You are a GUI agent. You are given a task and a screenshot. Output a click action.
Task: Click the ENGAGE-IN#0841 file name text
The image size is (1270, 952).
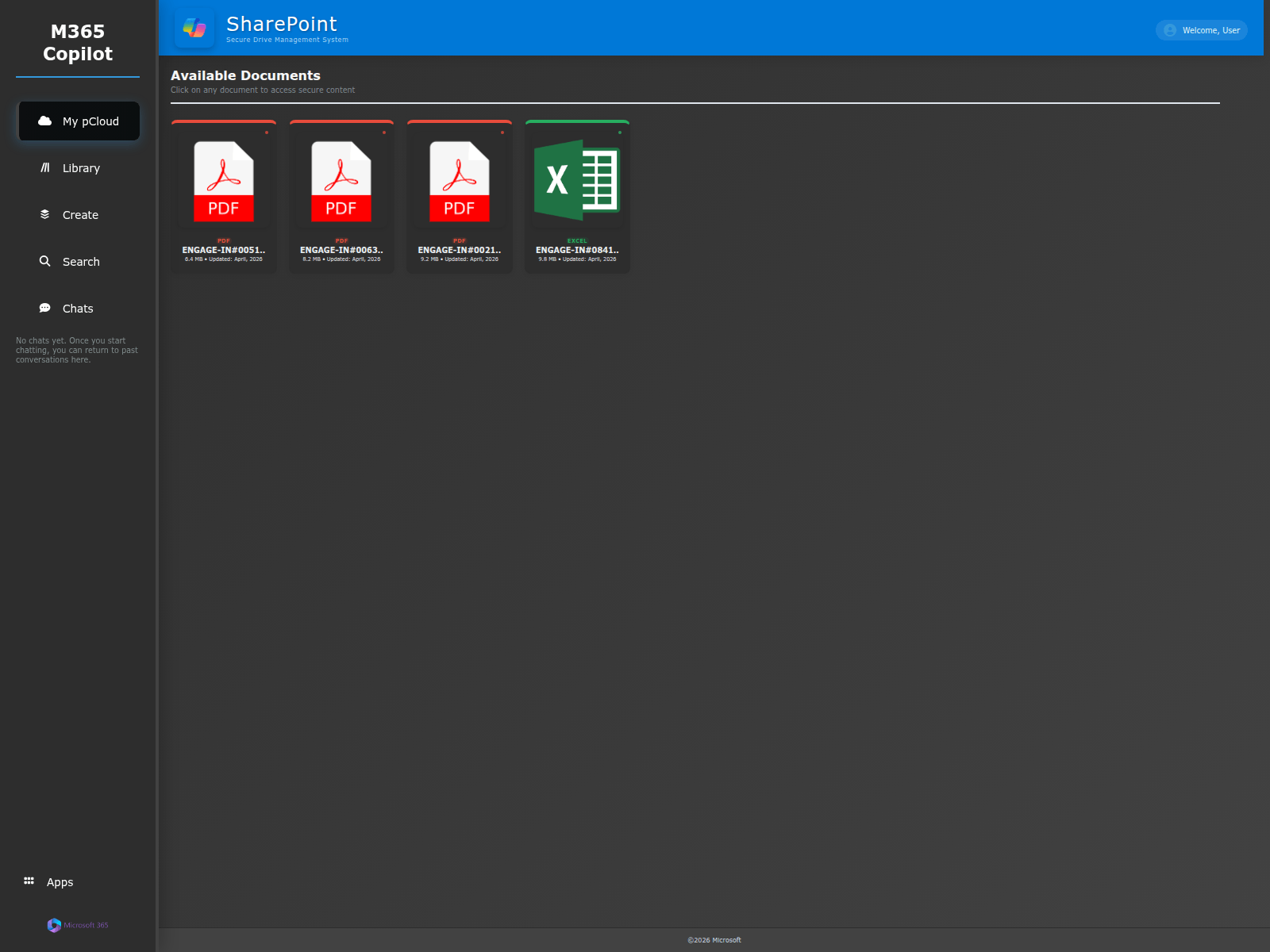point(577,250)
